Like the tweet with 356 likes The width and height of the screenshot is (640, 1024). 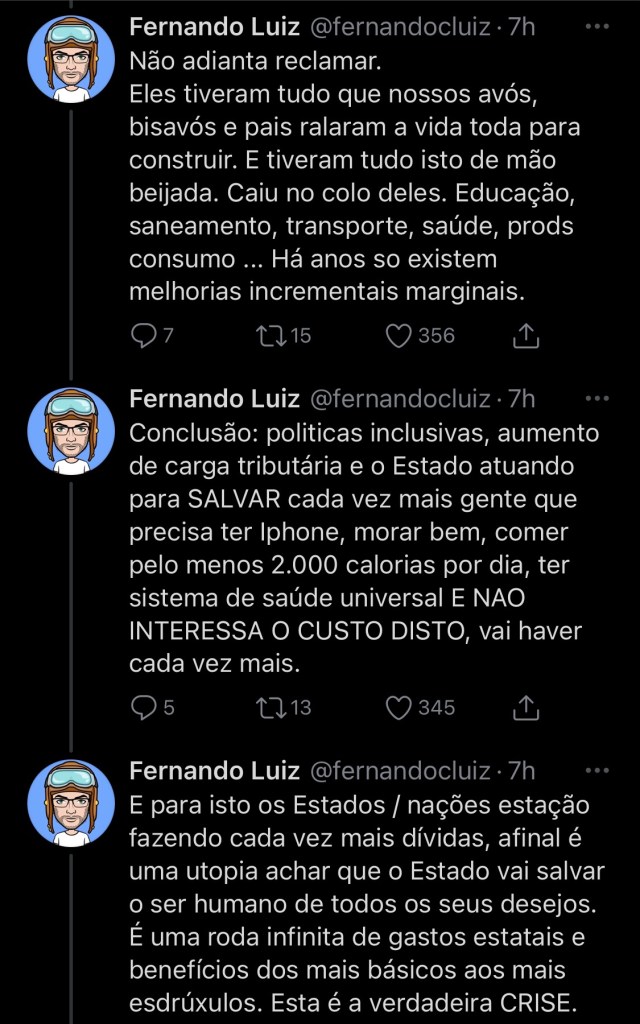pos(399,336)
